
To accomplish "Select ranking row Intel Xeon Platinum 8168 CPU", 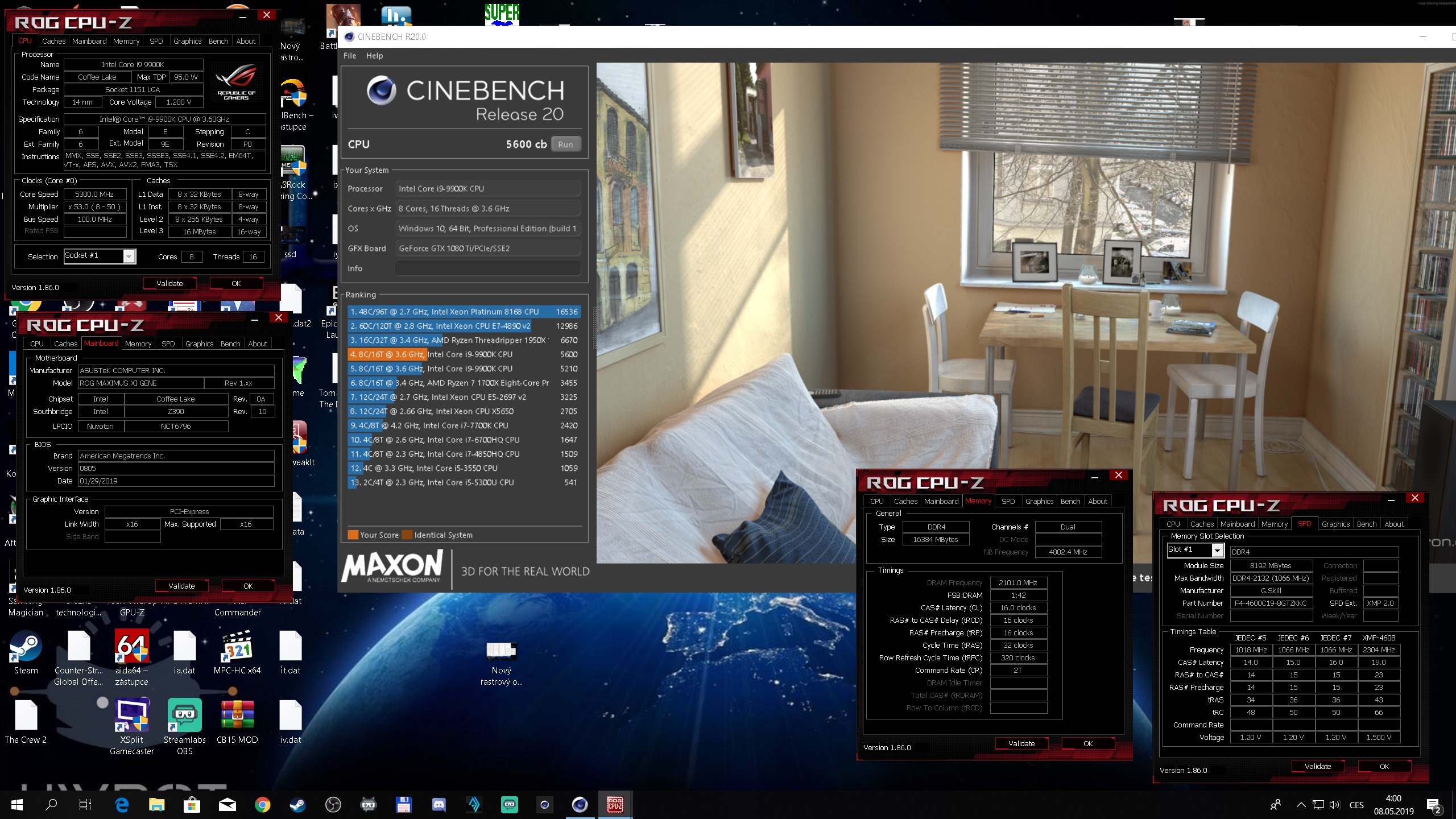I will coord(464,312).
